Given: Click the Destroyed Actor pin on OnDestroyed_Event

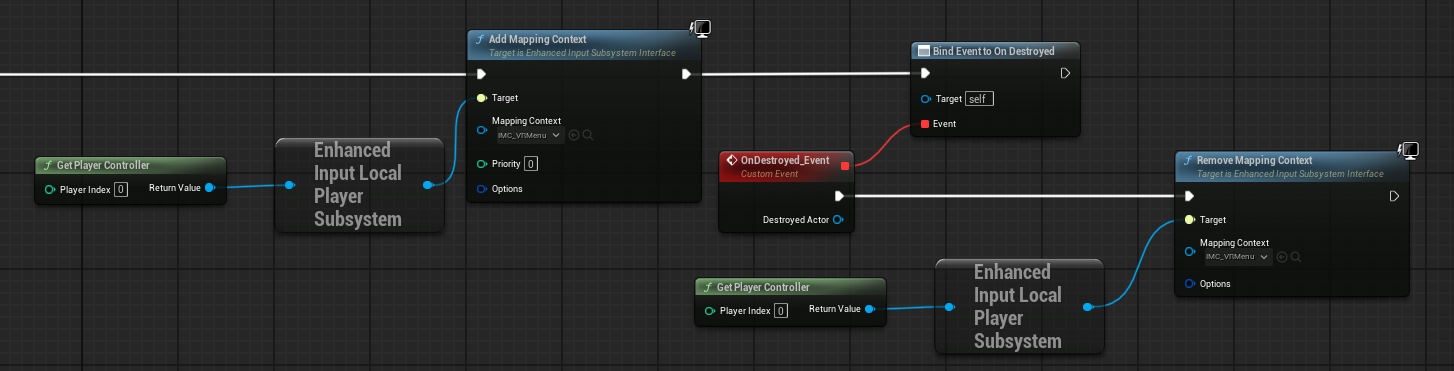Looking at the screenshot, I should coord(838,219).
